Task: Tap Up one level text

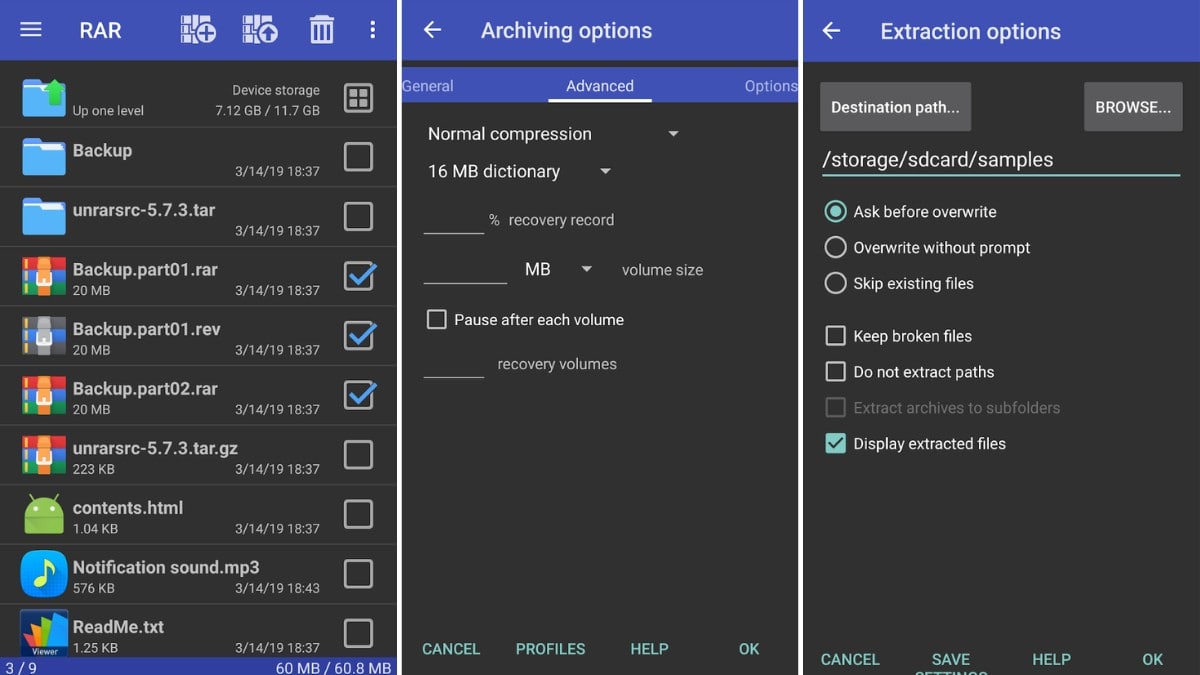Action: click(x=108, y=111)
